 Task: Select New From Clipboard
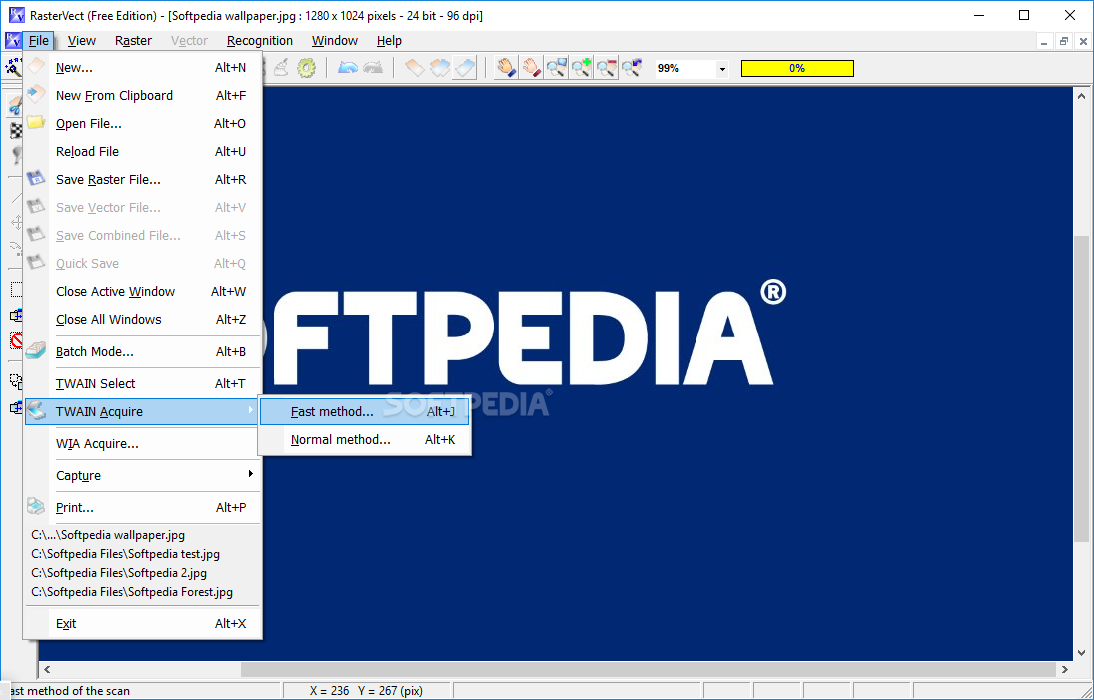(142, 96)
